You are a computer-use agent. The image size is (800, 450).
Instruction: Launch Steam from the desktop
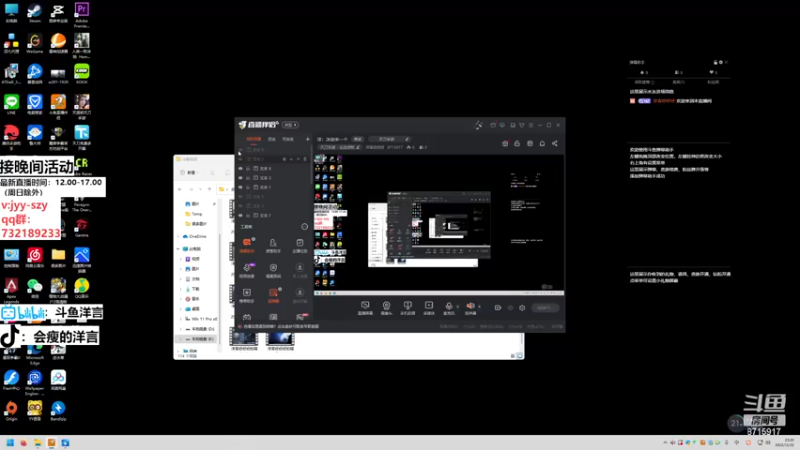click(x=35, y=12)
